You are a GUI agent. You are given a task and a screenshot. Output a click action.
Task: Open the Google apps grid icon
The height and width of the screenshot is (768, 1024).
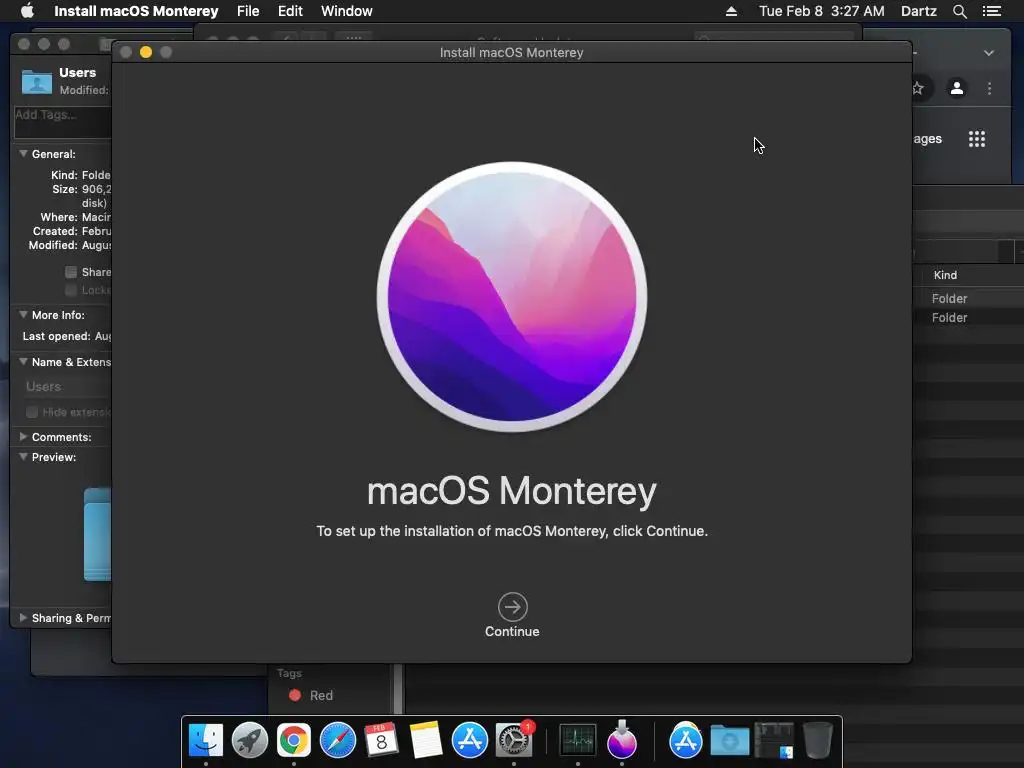977,139
